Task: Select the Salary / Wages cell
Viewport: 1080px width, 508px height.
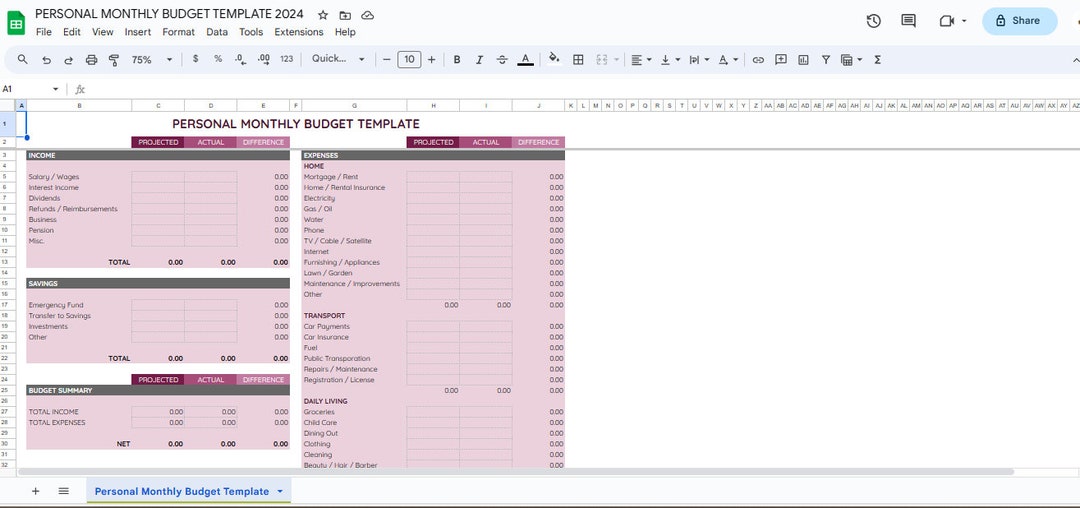Action: pos(79,177)
